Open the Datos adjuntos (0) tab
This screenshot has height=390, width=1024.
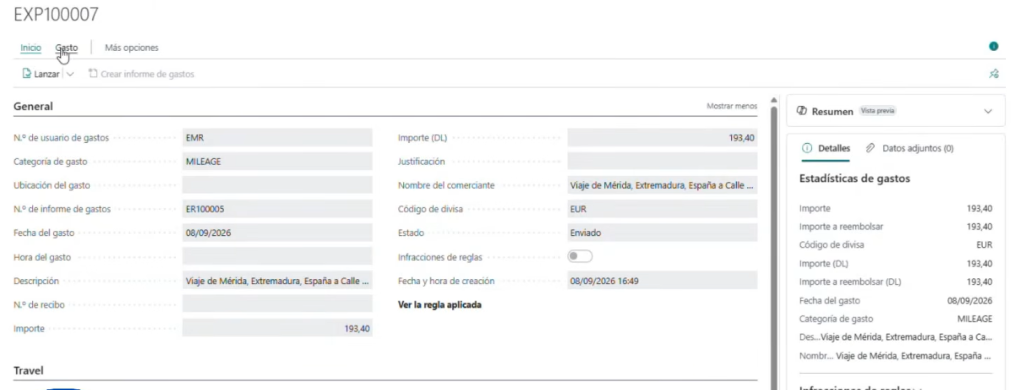pyautogui.click(x=910, y=148)
